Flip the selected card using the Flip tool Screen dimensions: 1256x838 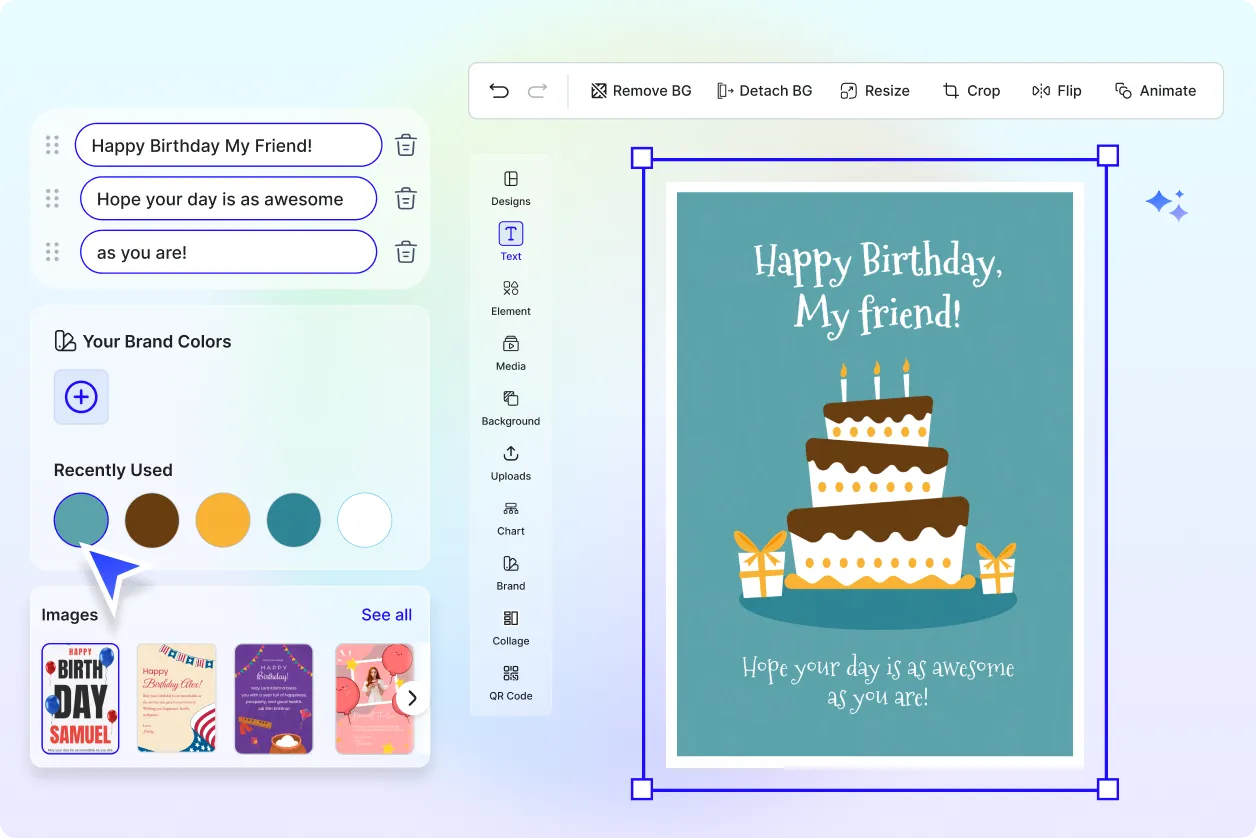(1057, 90)
